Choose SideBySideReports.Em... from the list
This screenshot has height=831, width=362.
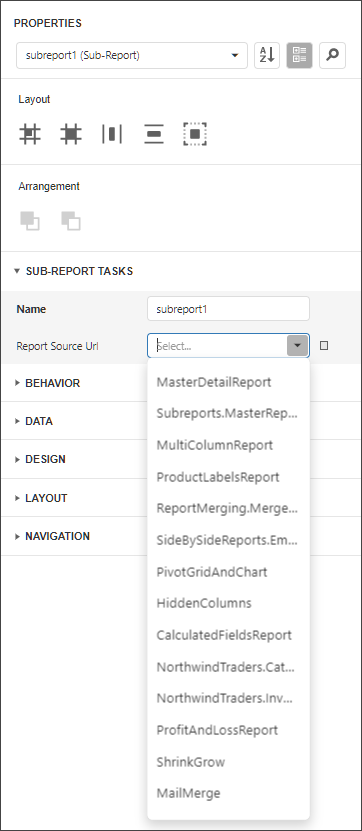(x=228, y=541)
